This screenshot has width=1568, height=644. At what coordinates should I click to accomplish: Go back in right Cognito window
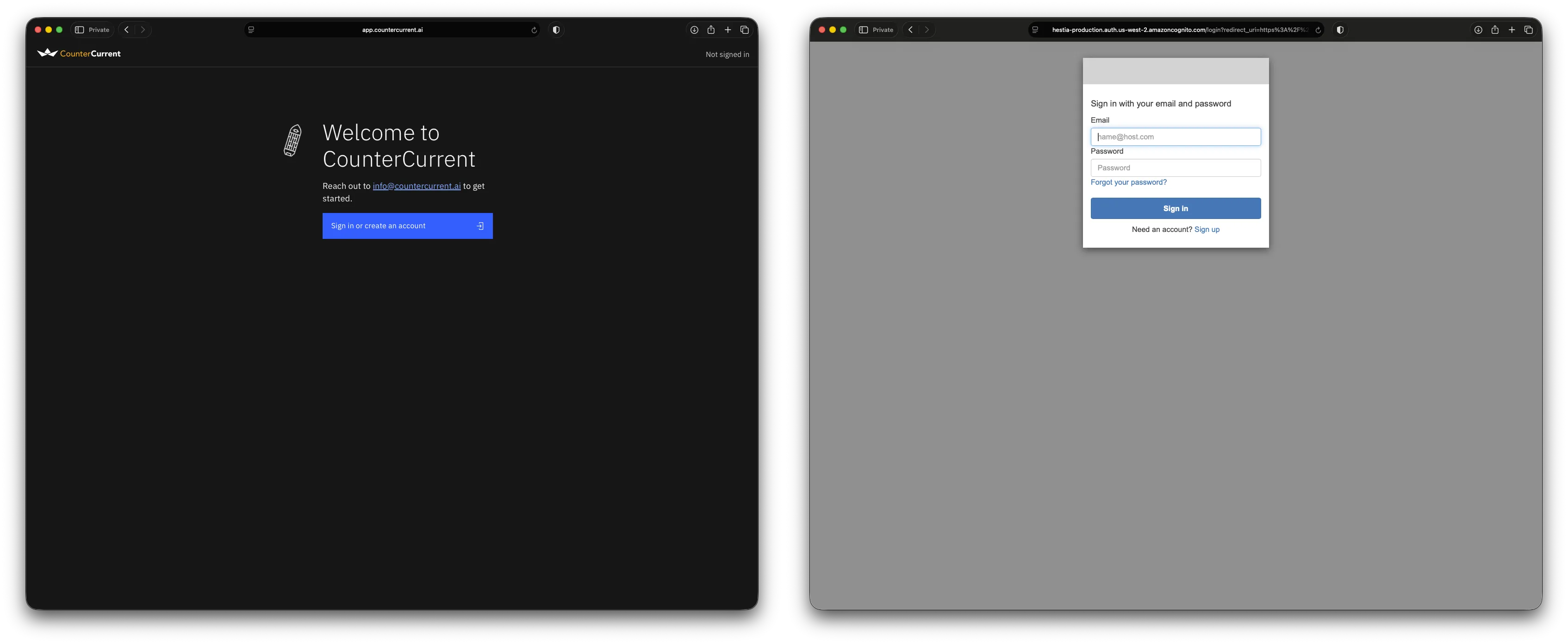point(911,30)
